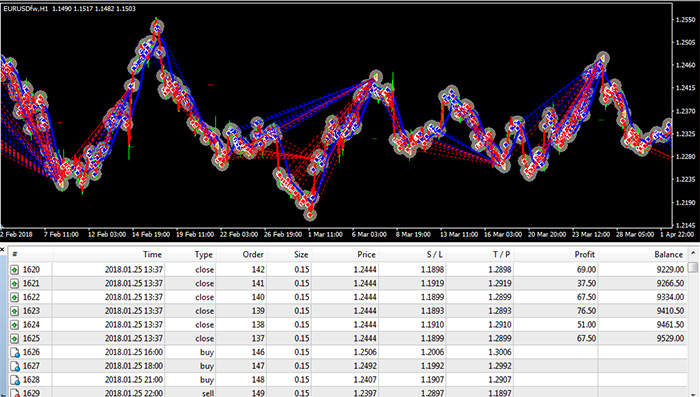The height and width of the screenshot is (397, 700).
Task: Click the close icon of row 1623
Action: coord(15,311)
